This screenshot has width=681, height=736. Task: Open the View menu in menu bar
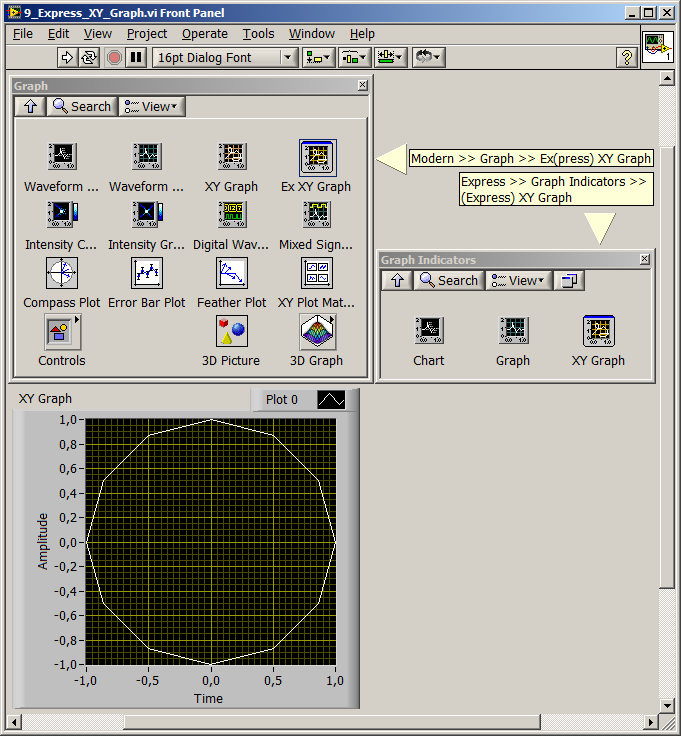98,34
